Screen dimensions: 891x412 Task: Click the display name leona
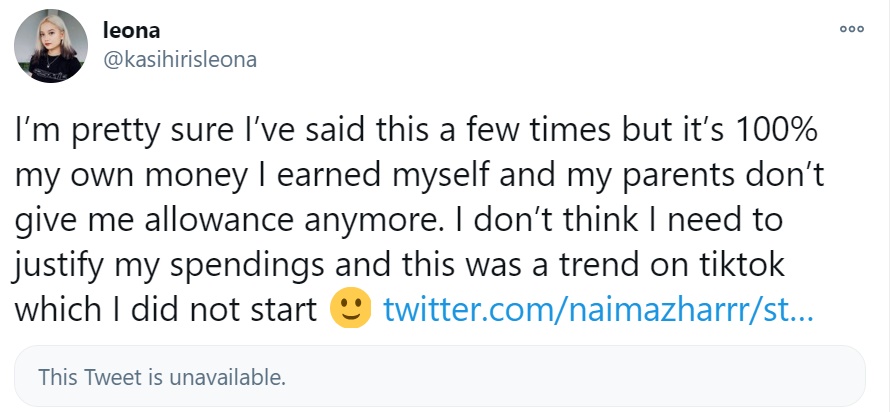pyautogui.click(x=131, y=30)
